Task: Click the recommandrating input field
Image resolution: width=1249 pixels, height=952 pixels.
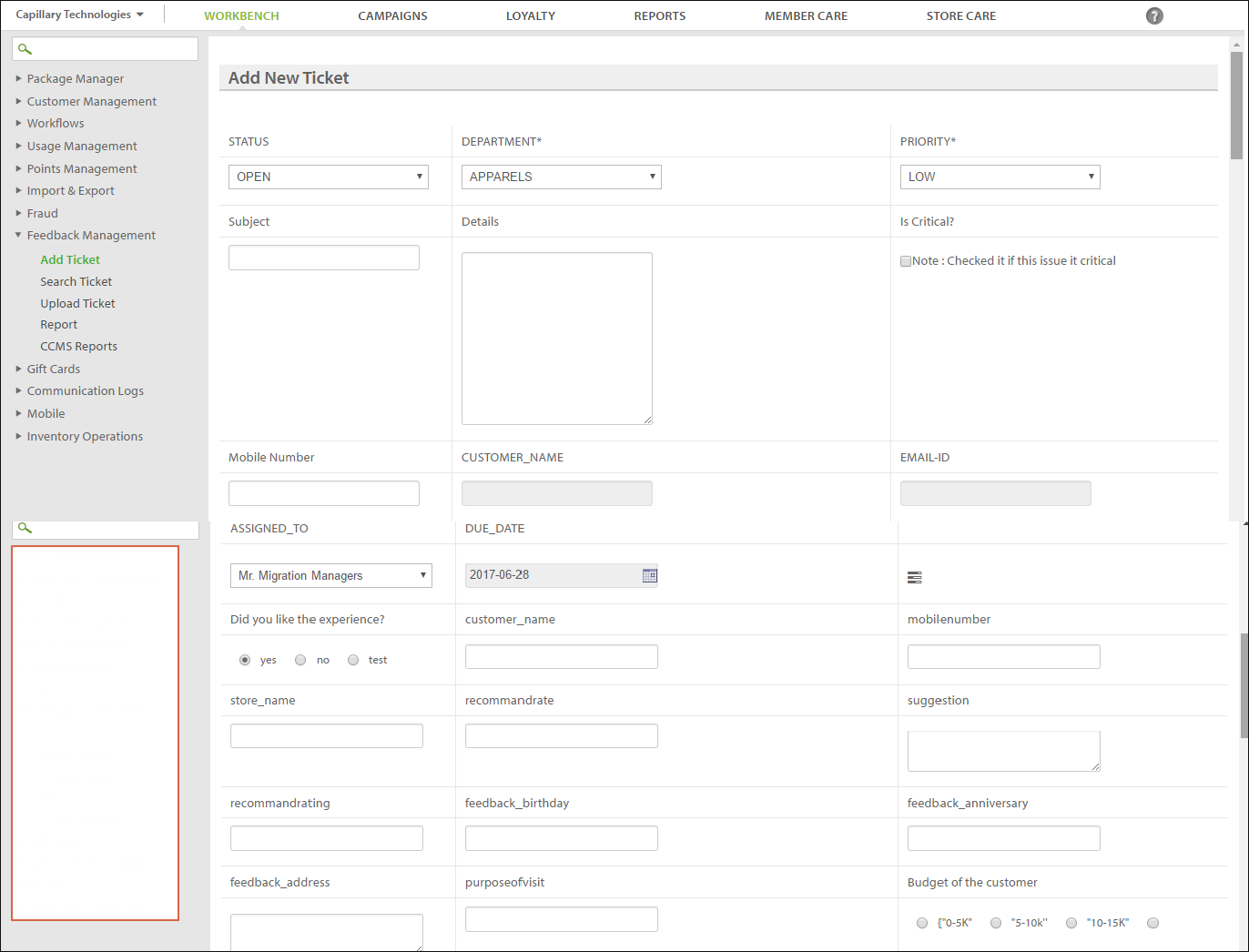Action: tap(327, 838)
